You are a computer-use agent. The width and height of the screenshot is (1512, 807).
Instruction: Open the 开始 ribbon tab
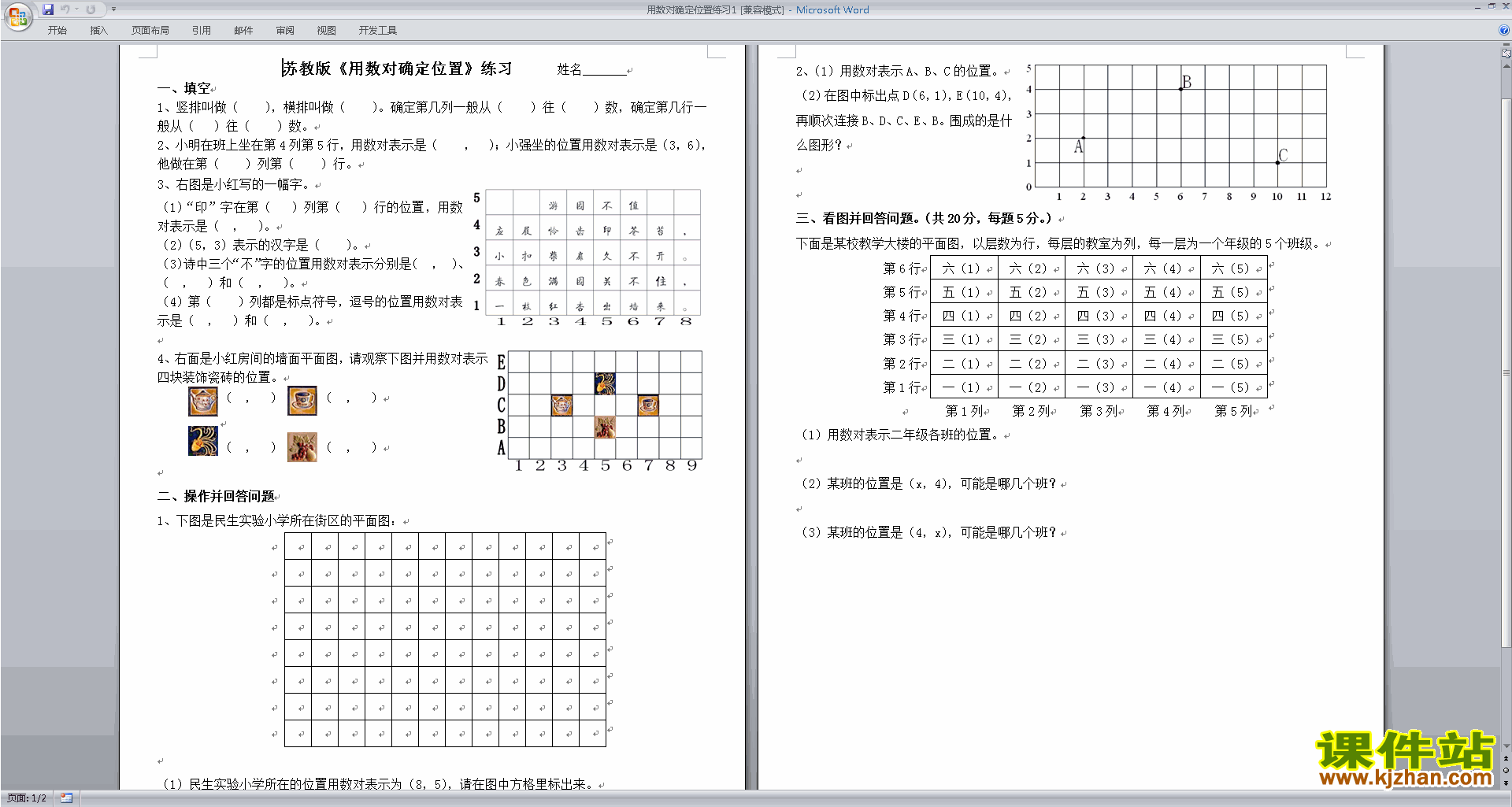[x=57, y=30]
